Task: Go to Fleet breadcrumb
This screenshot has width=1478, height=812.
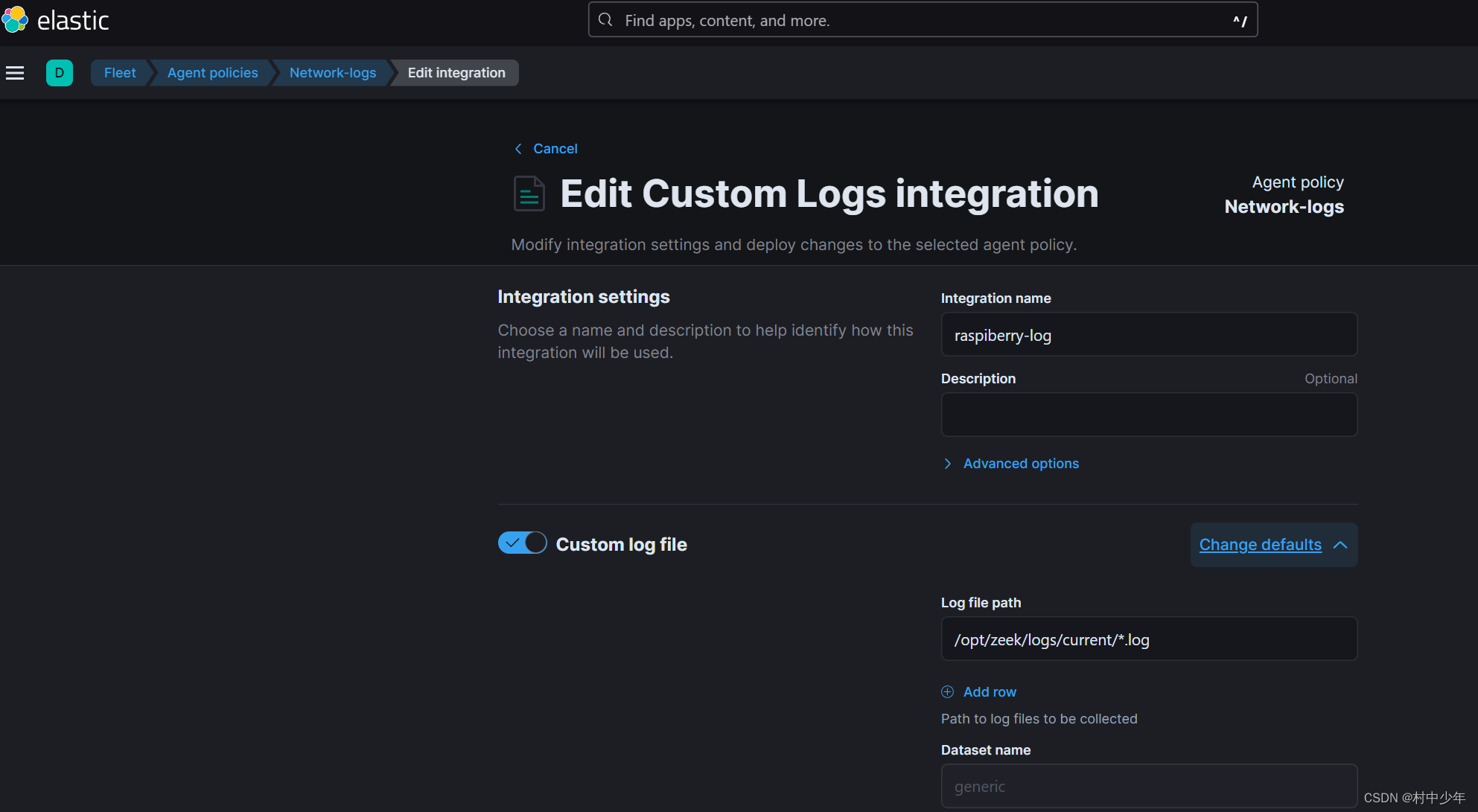Action: click(120, 73)
